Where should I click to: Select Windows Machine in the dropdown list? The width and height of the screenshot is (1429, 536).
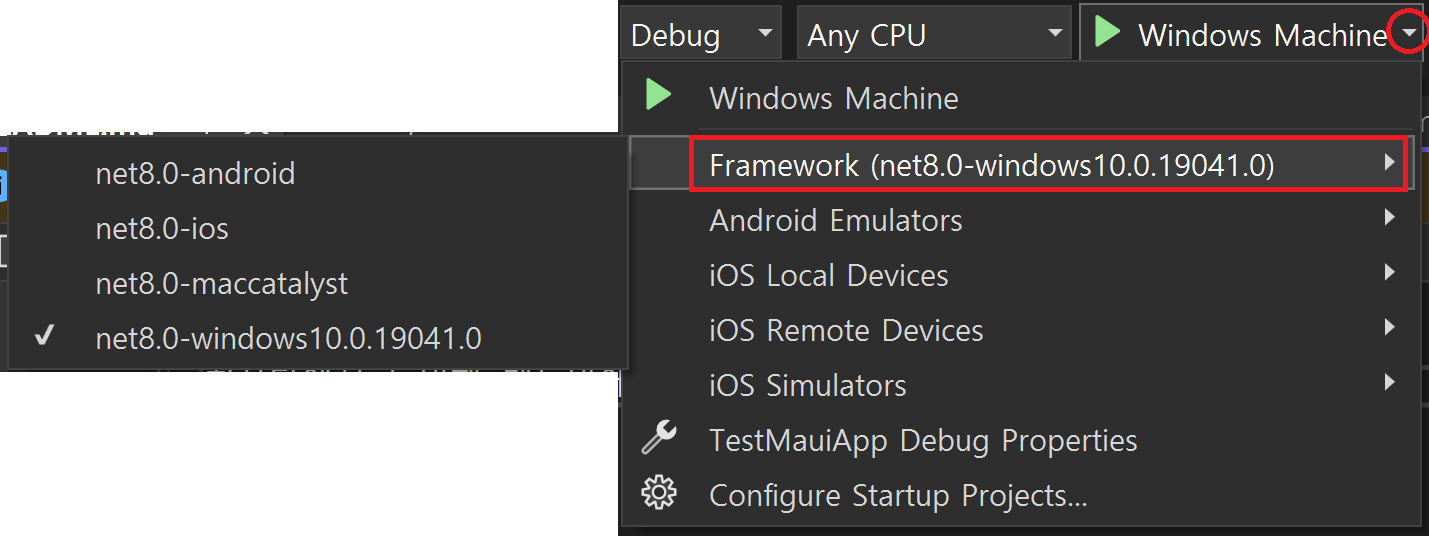[x=834, y=98]
